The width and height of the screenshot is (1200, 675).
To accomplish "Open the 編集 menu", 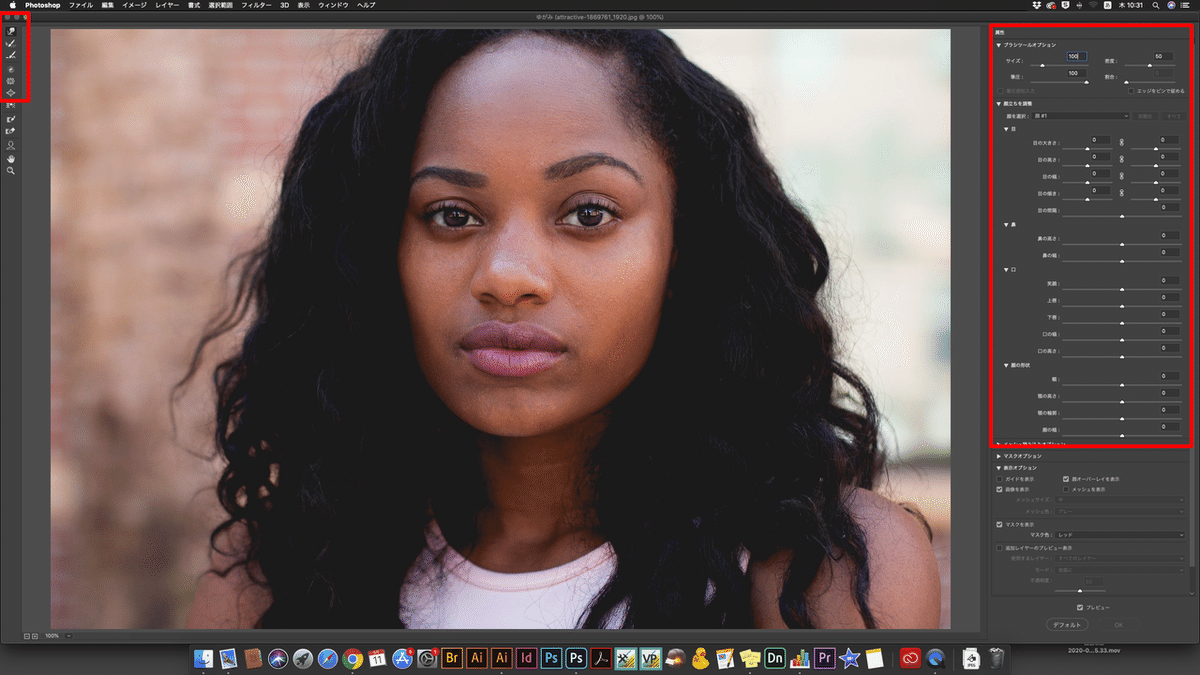I will 107,5.
